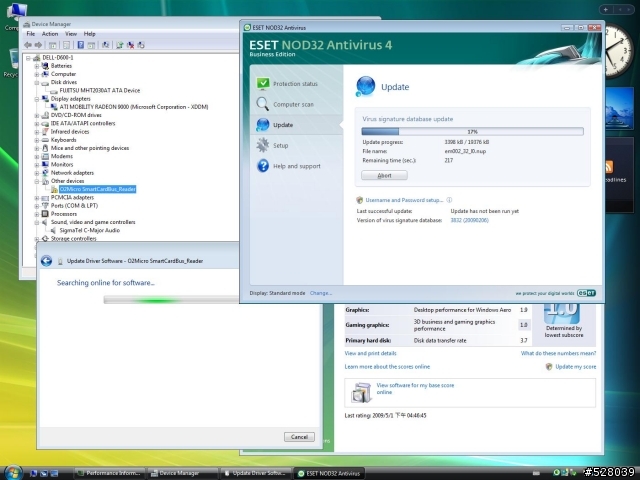The height and width of the screenshot is (480, 640).
Task: Collapse the Disk drives node
Action: [37, 82]
